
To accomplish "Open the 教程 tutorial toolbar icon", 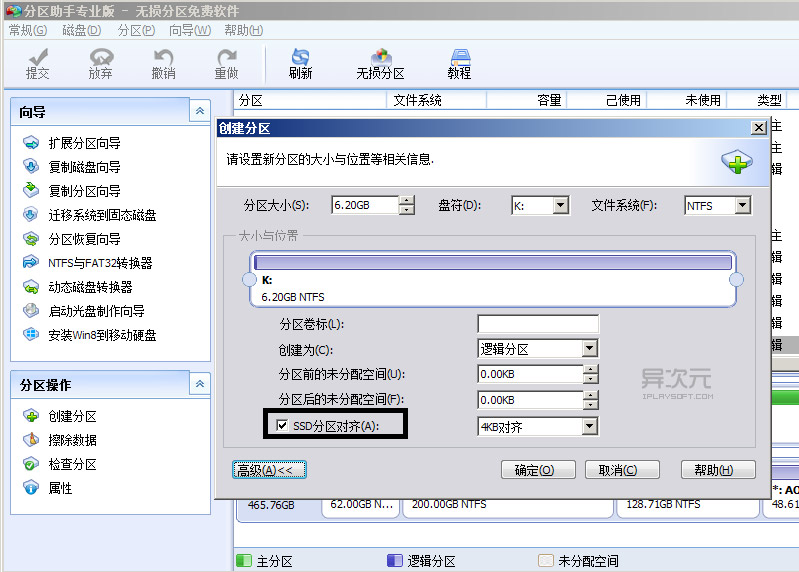I will [459, 64].
